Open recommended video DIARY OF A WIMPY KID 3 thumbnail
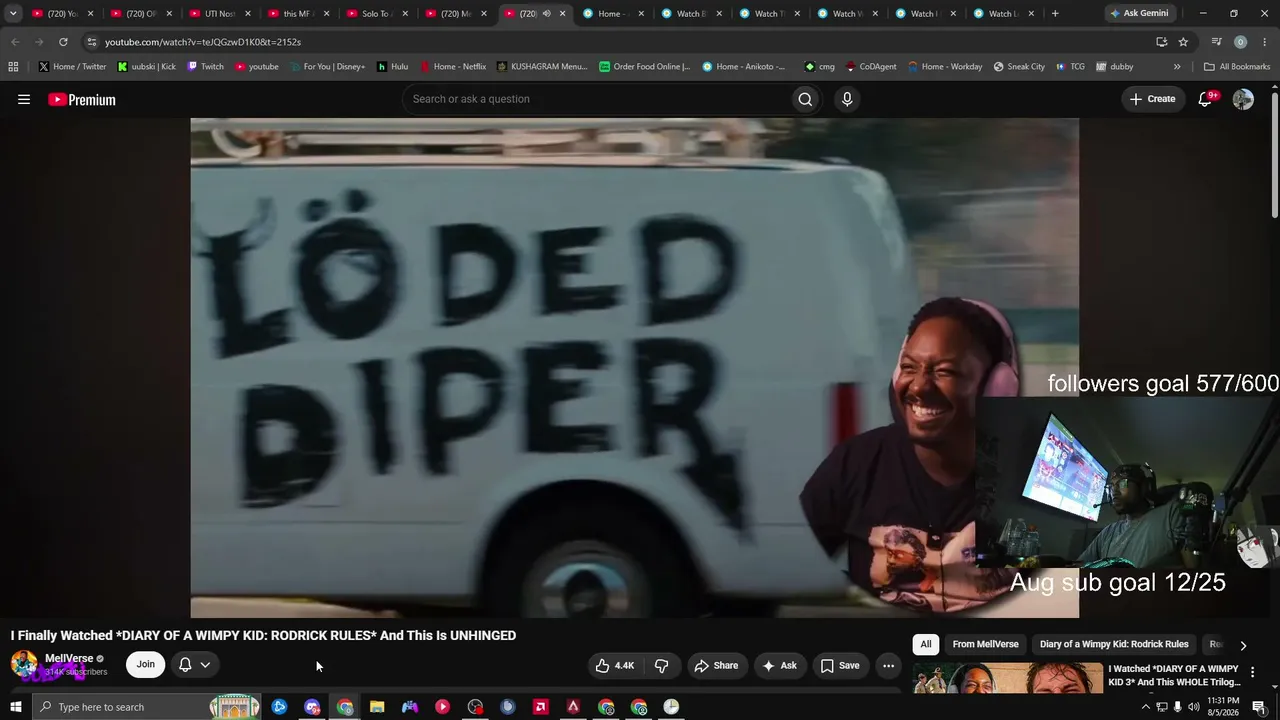Viewport: 1280px width, 720px height. coord(1008,677)
